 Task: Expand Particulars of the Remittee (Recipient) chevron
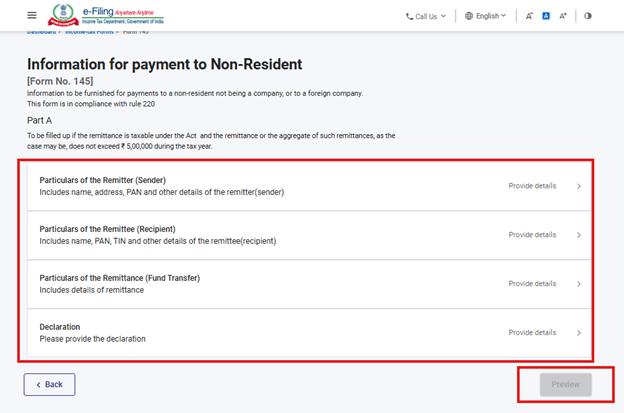pyautogui.click(x=578, y=235)
